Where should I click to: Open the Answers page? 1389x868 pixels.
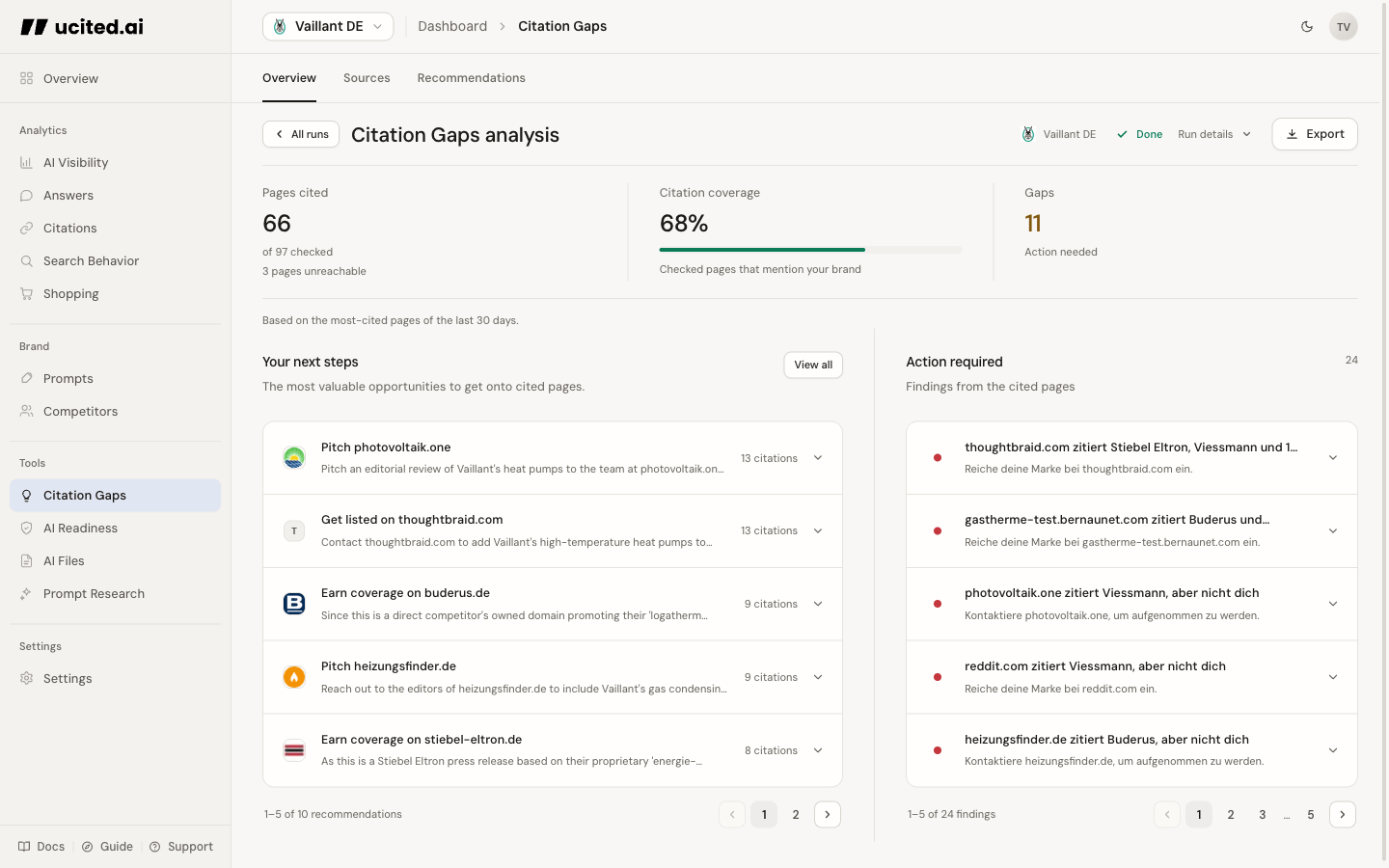click(115, 195)
